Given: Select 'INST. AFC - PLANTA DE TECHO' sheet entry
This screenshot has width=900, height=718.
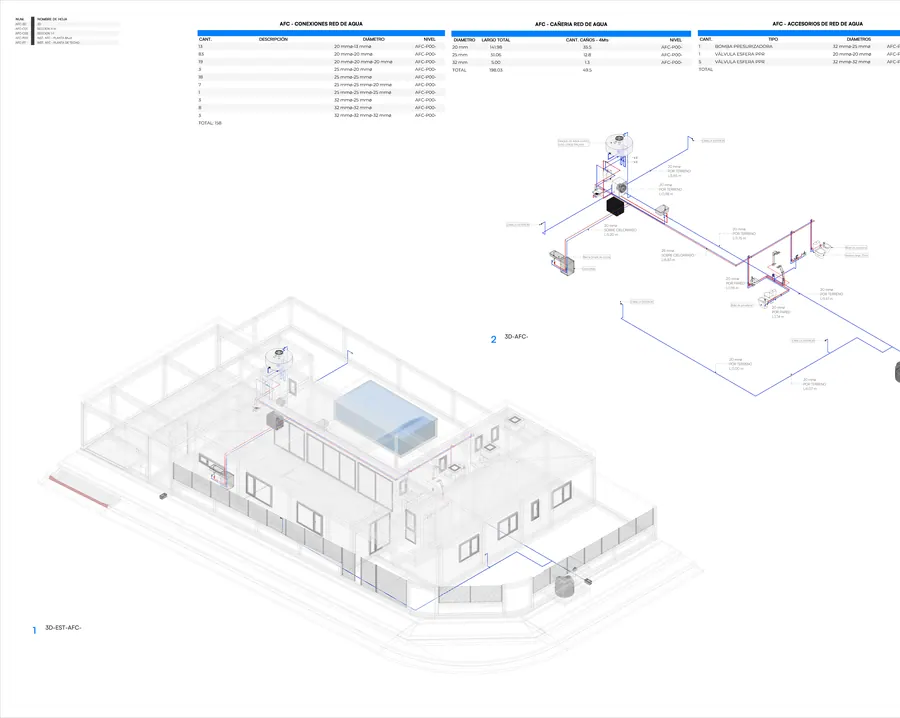Looking at the screenshot, I should (59, 42).
